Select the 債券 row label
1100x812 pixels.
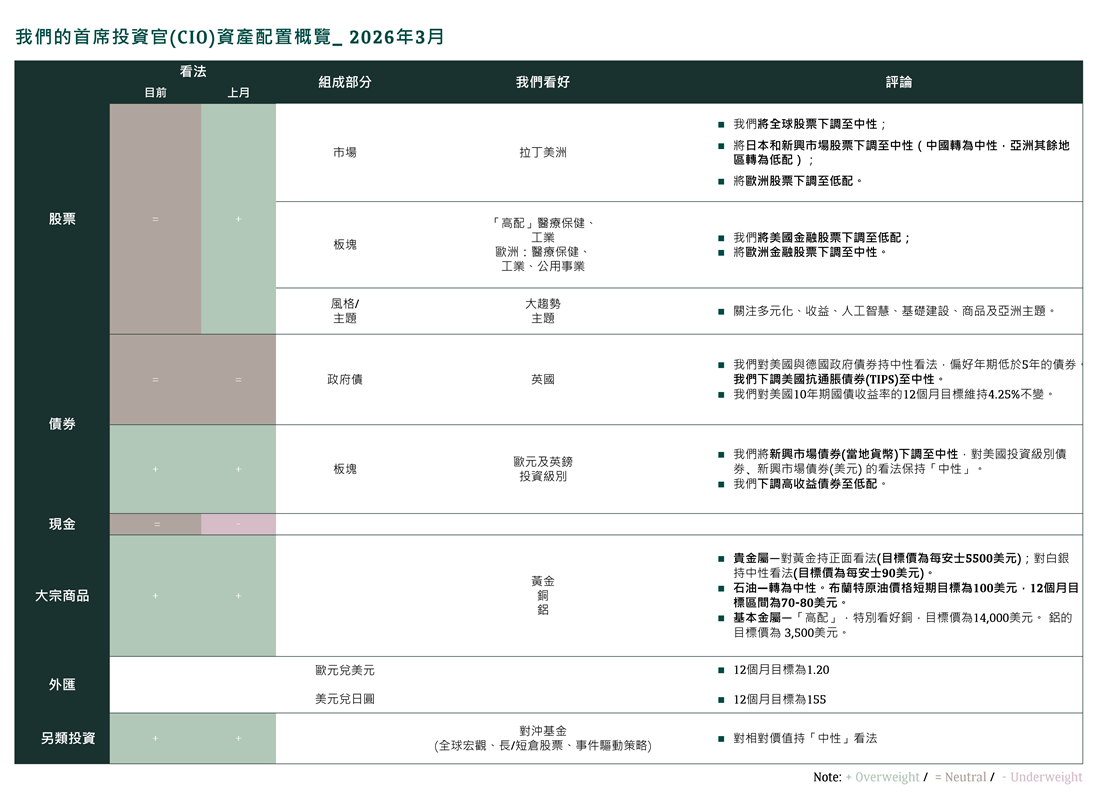coord(62,424)
